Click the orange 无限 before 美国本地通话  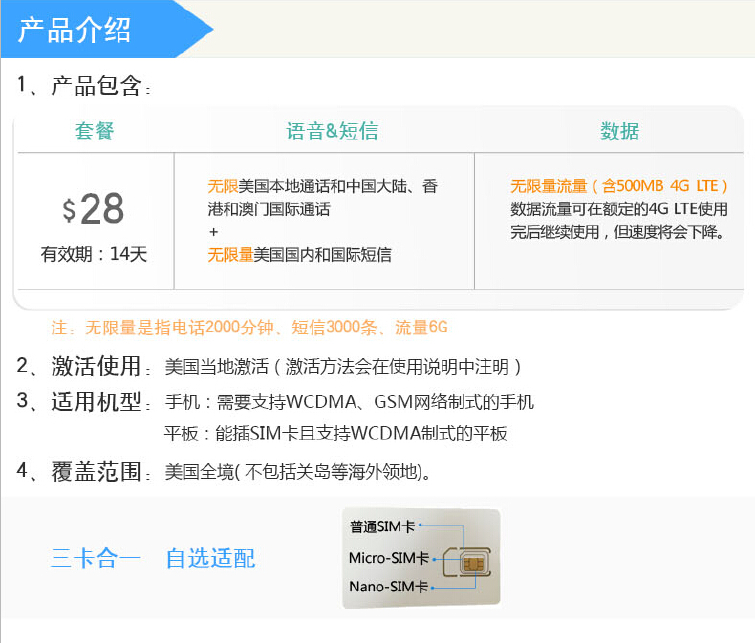pos(223,186)
